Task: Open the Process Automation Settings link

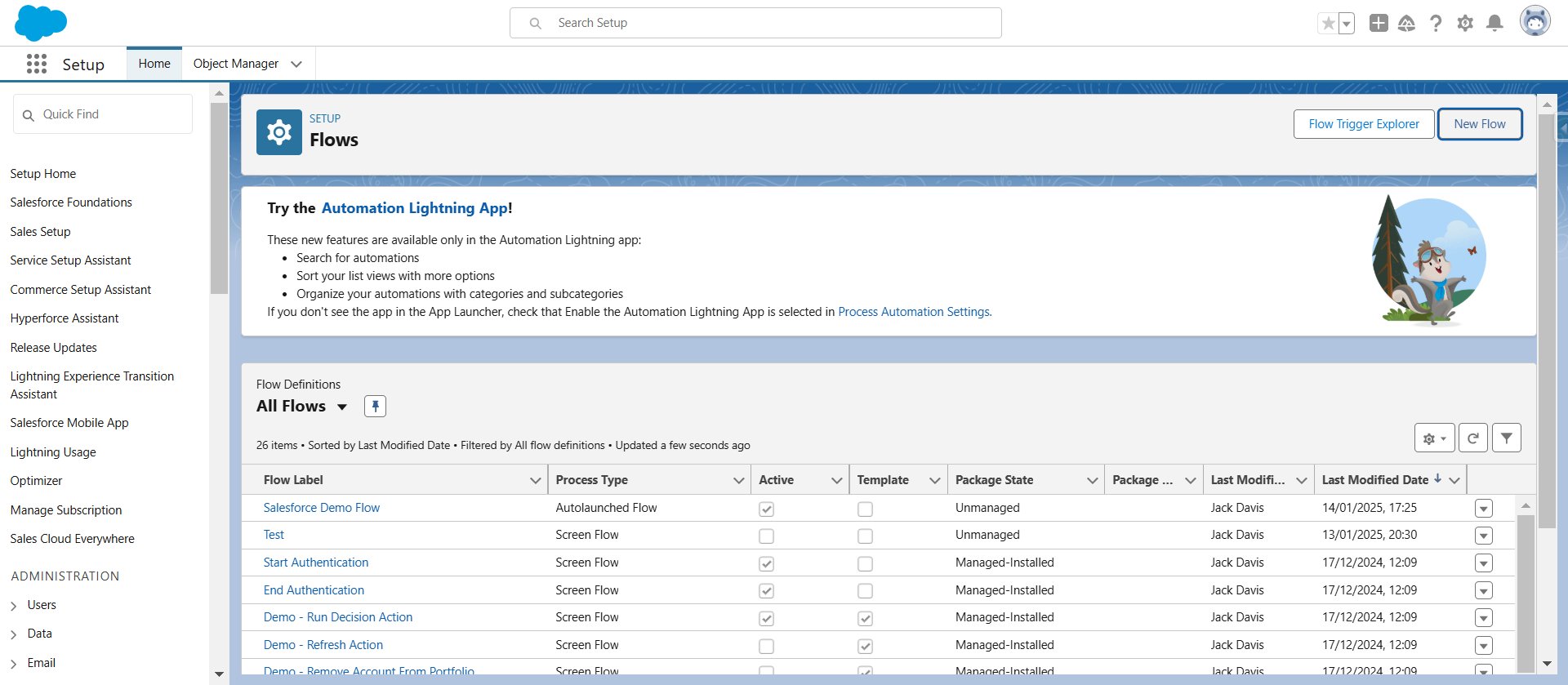Action: coord(914,312)
